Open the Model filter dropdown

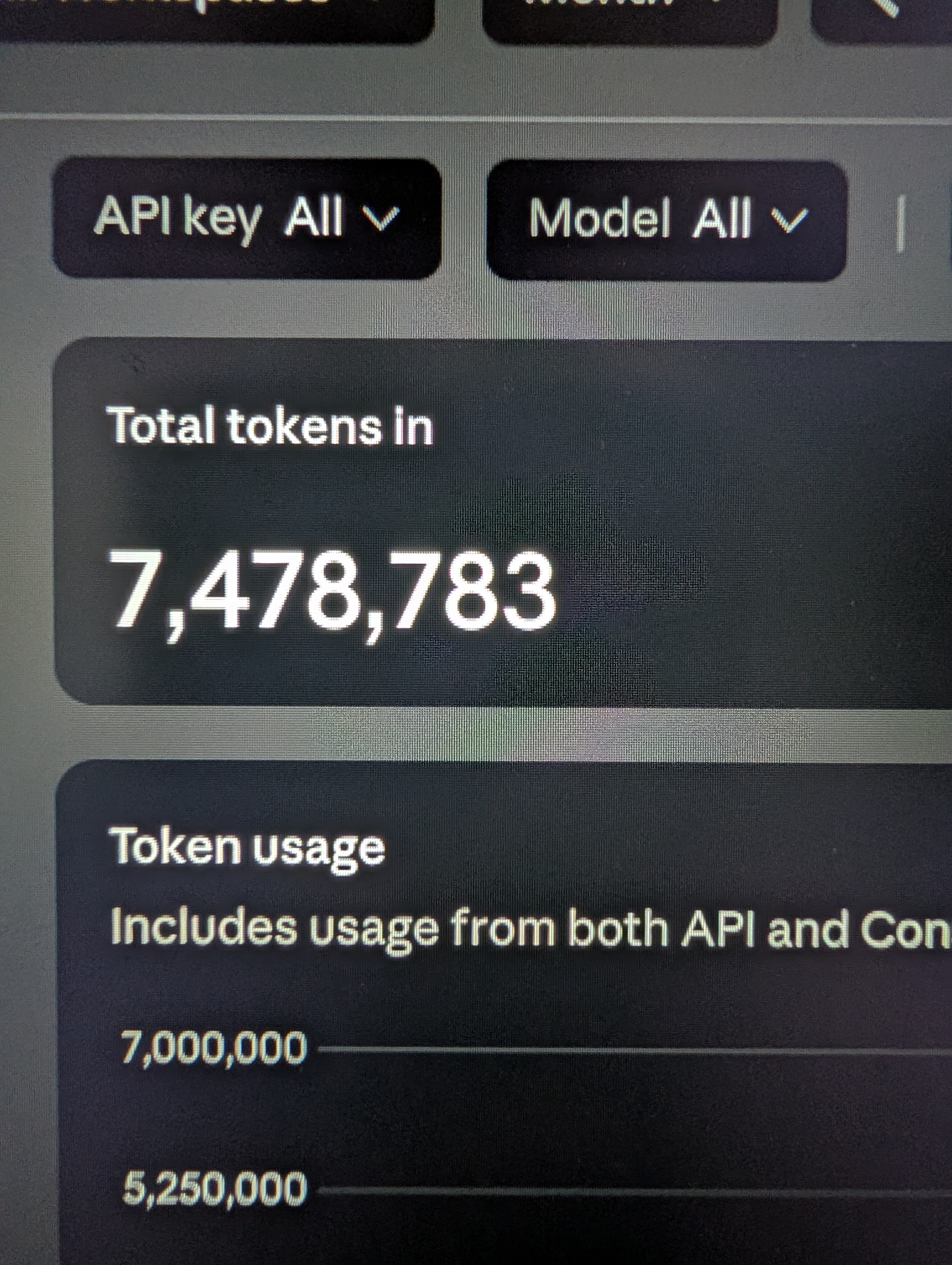(666, 220)
